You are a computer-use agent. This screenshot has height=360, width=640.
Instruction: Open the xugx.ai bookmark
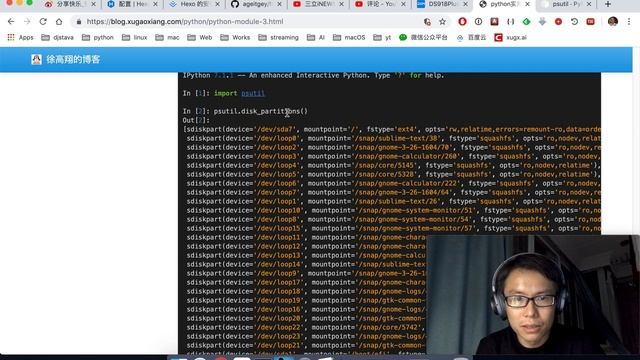coord(510,38)
